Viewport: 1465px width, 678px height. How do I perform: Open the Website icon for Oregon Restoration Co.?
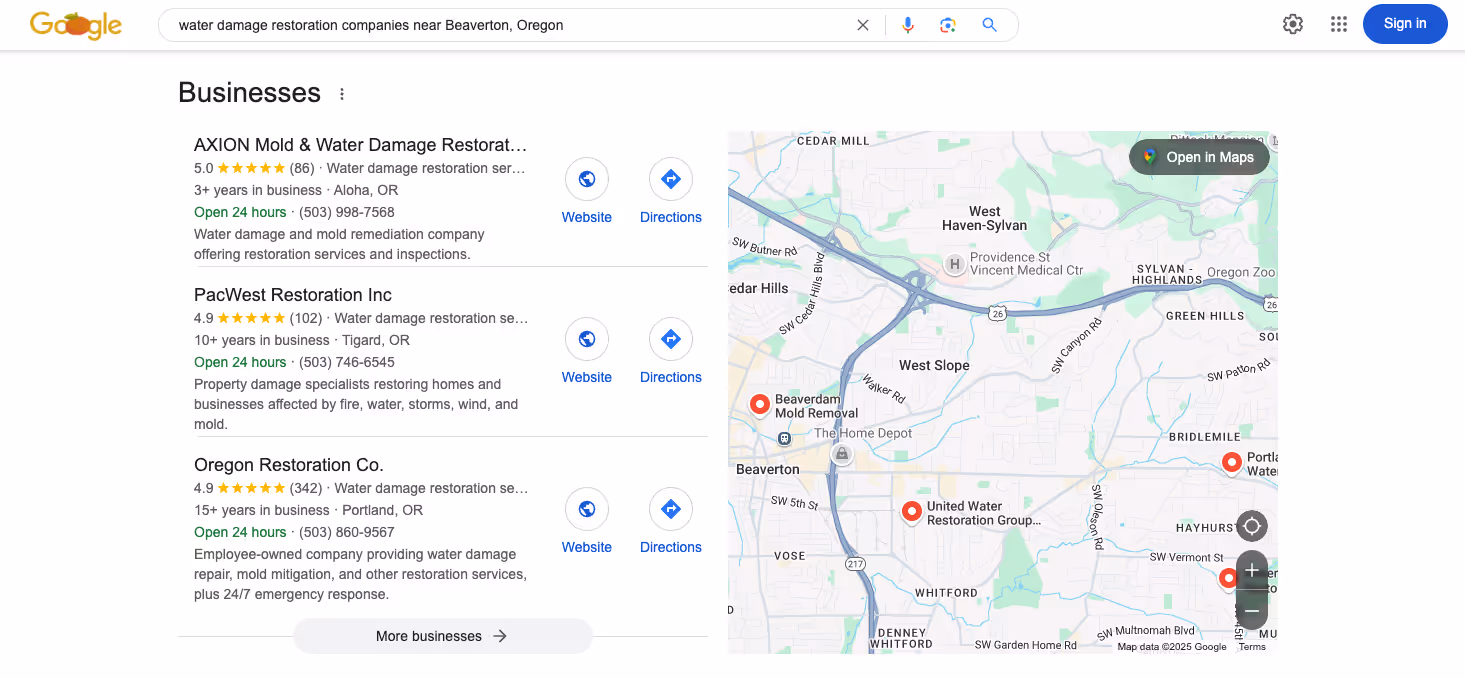tap(586, 508)
